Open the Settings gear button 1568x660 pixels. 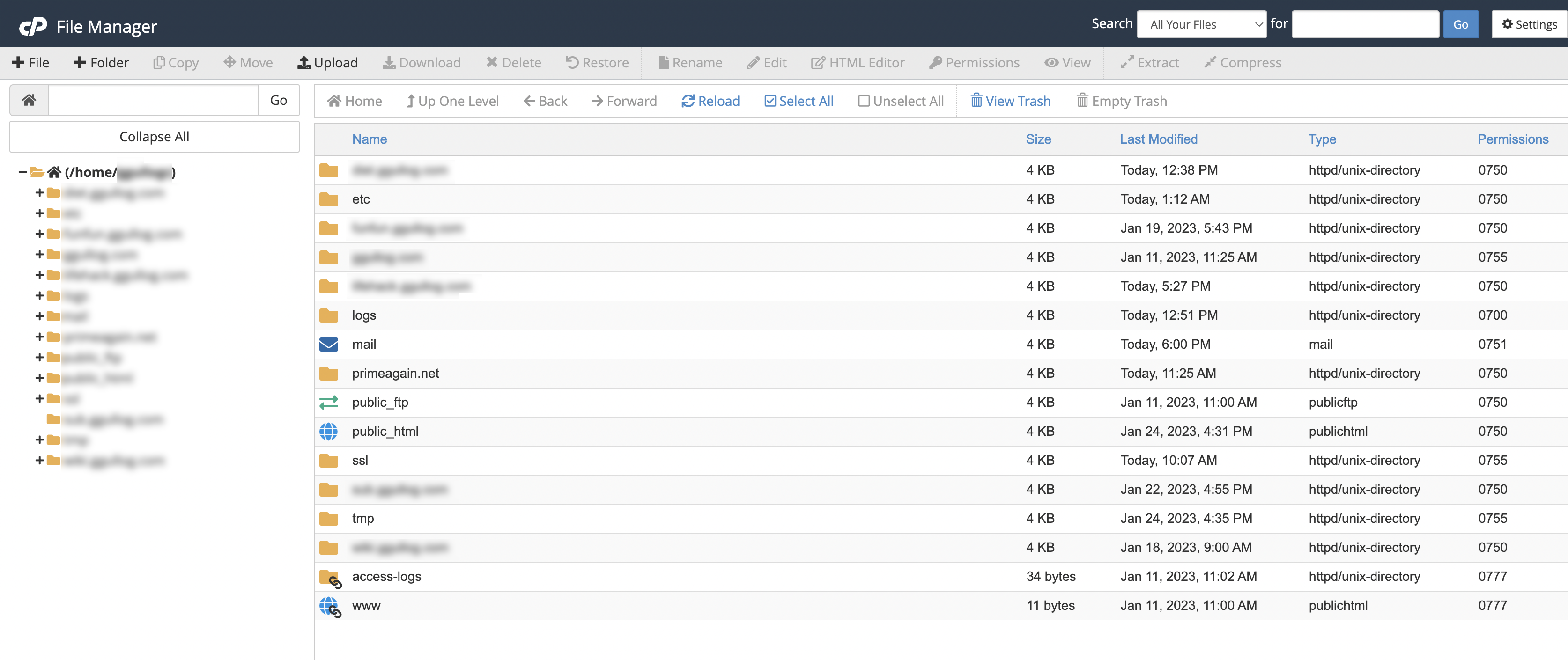(1529, 24)
